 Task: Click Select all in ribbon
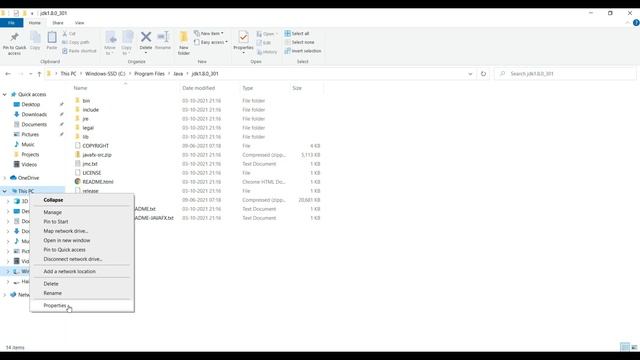[297, 33]
